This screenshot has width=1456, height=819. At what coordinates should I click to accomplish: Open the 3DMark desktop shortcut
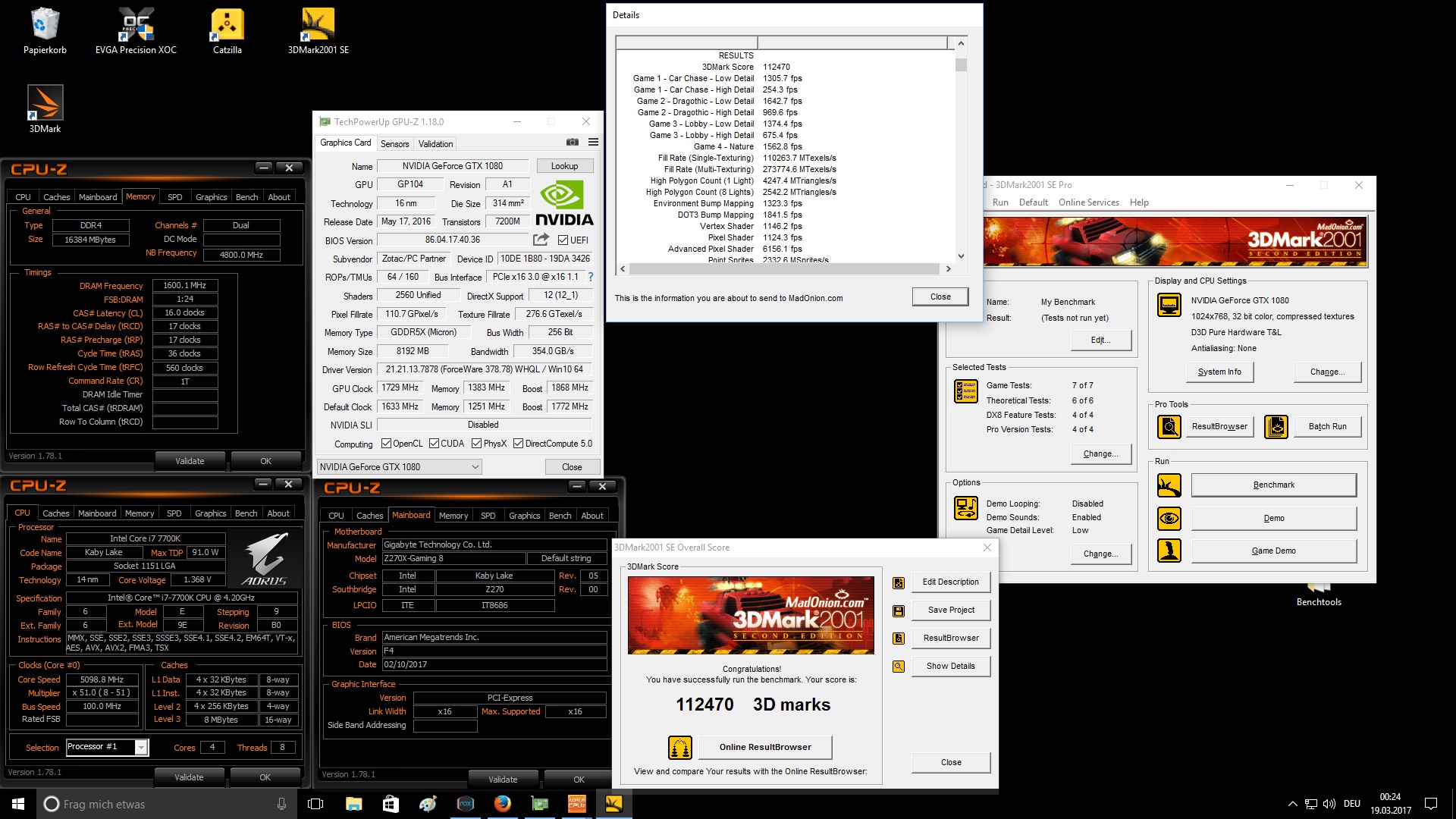pos(45,109)
